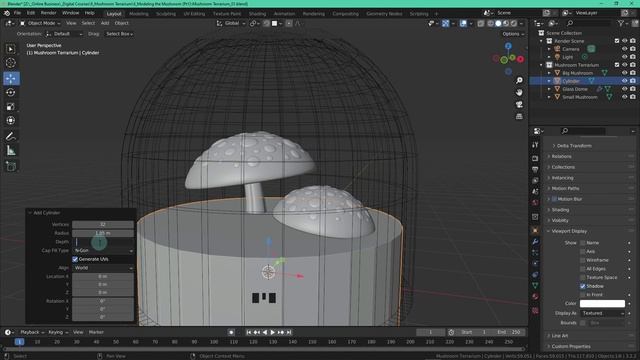
Task: Open the File menu
Action: [x=17, y=13]
